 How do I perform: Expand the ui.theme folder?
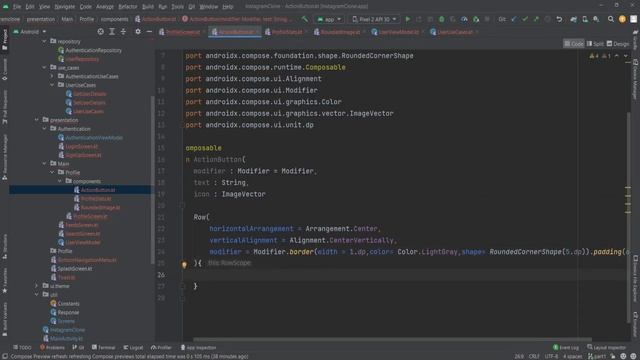tap(37, 286)
